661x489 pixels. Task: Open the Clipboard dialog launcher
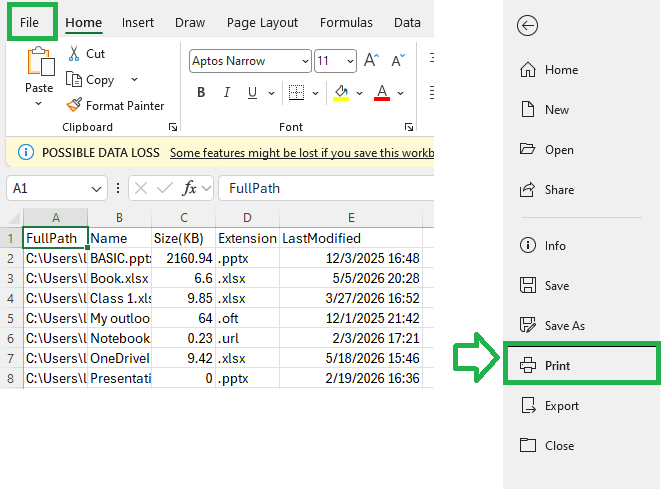pos(173,127)
